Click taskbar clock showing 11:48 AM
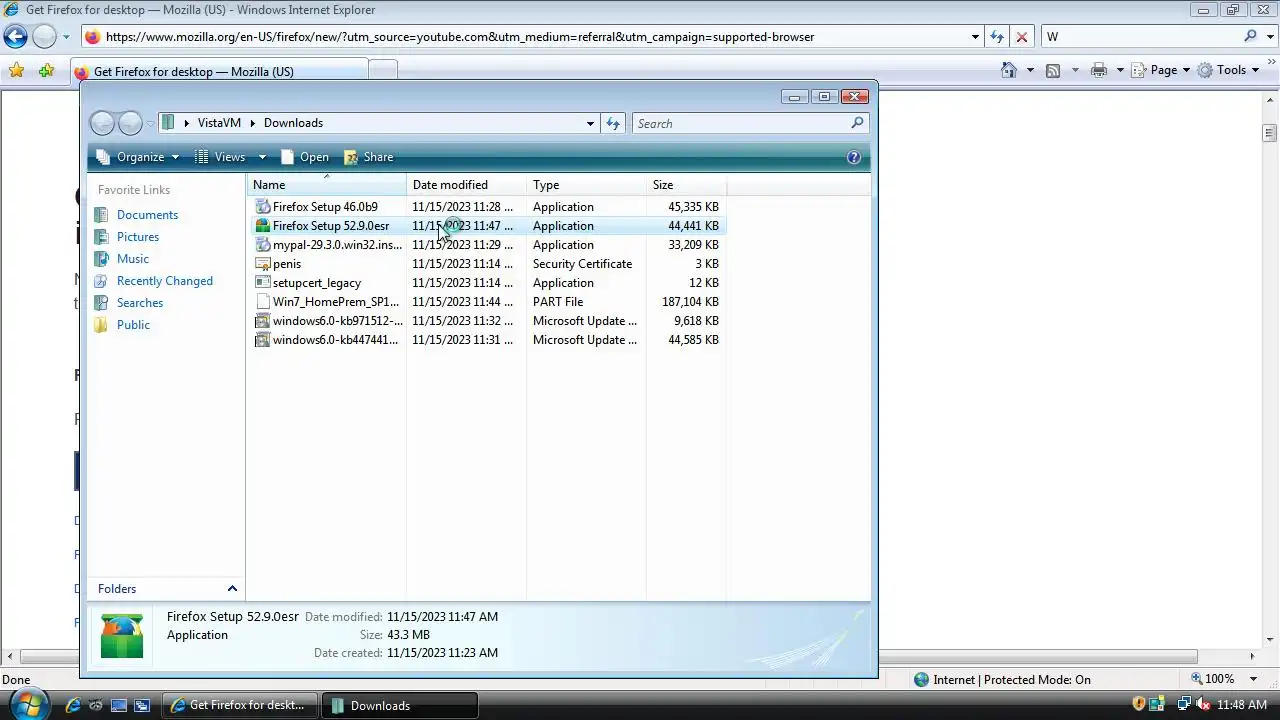Viewport: 1280px width, 720px height. click(1242, 705)
